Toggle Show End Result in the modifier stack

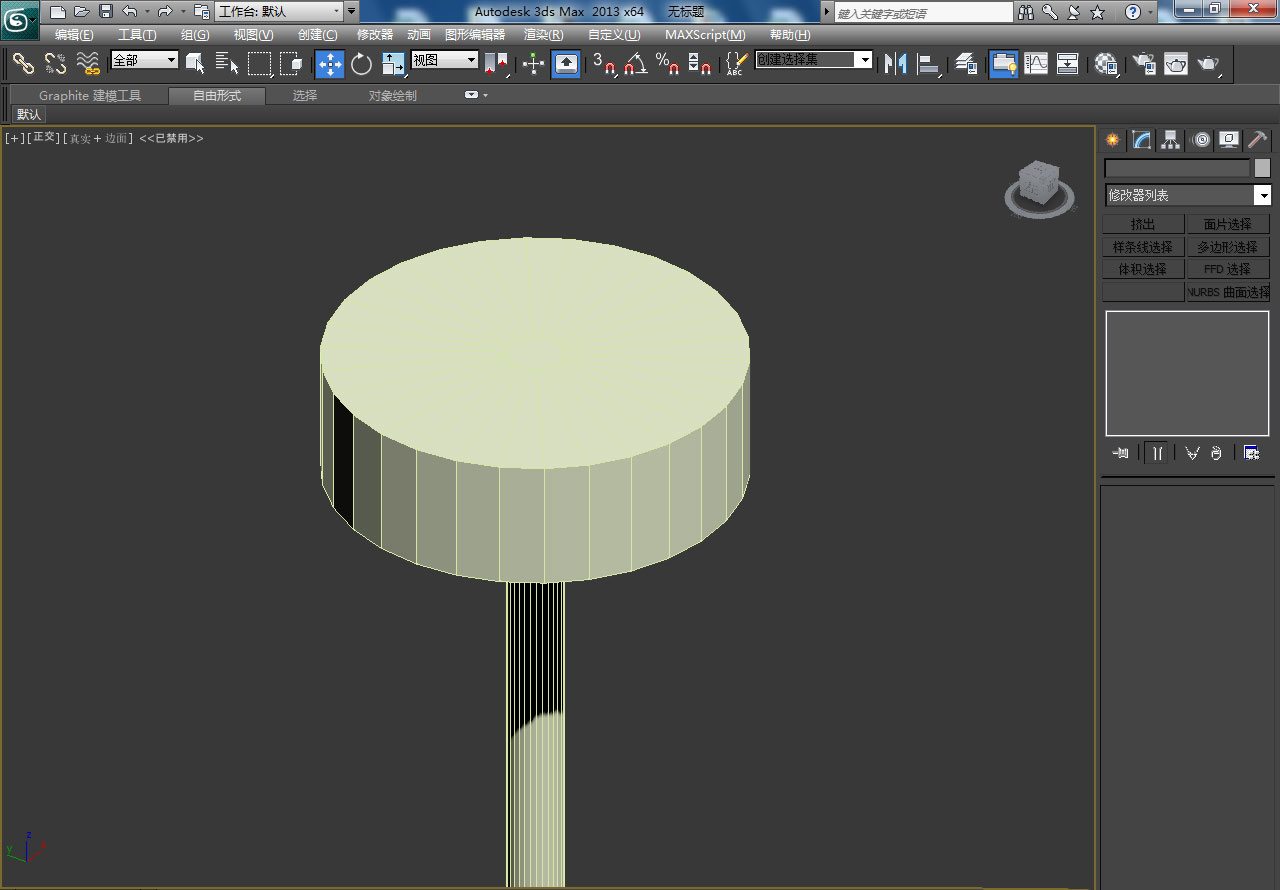(1156, 453)
